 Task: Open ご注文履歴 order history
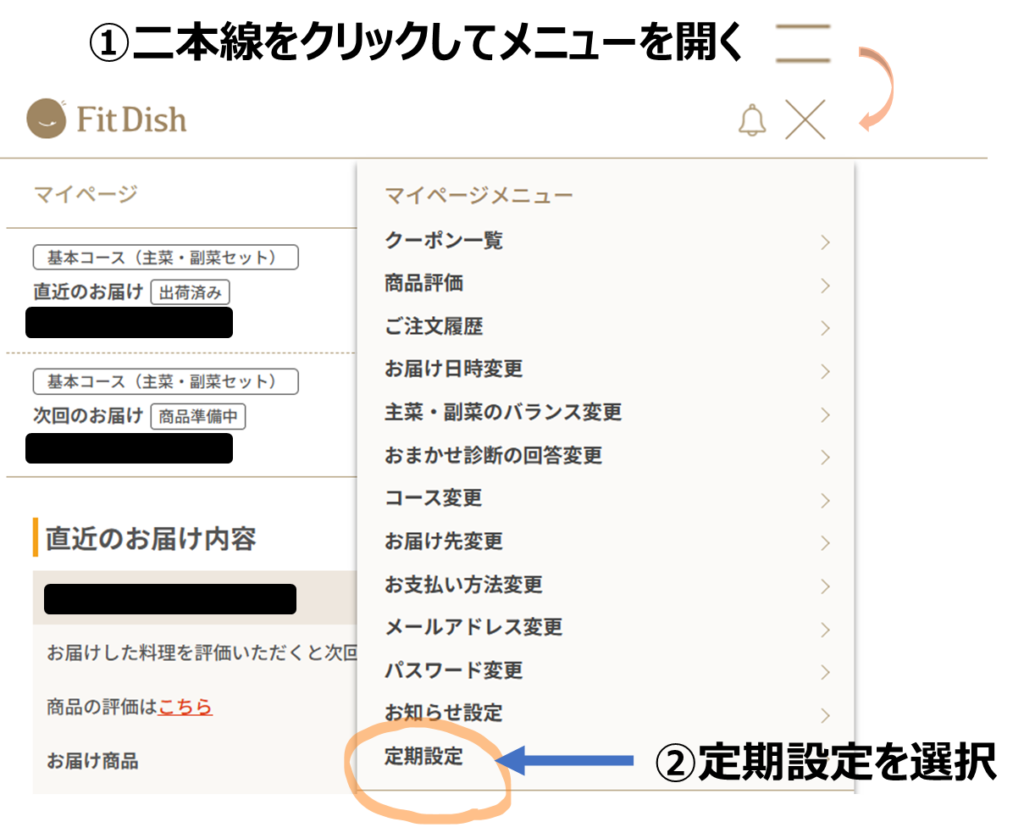(x=434, y=327)
